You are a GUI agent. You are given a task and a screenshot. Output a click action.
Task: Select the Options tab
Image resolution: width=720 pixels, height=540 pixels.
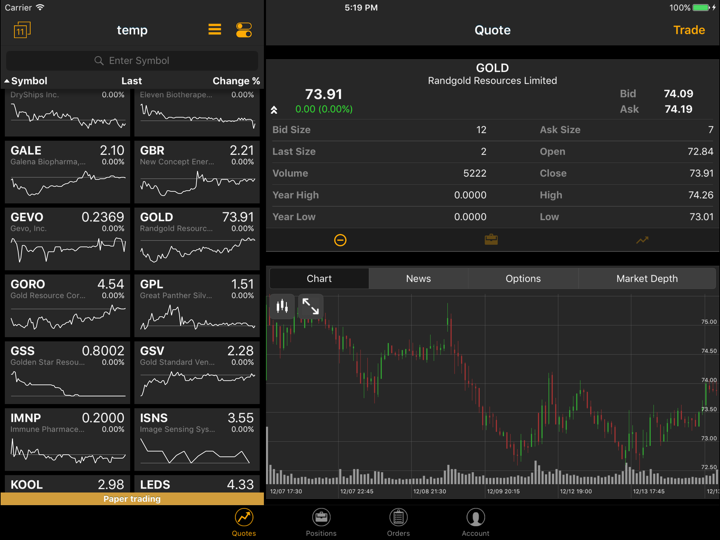(523, 279)
